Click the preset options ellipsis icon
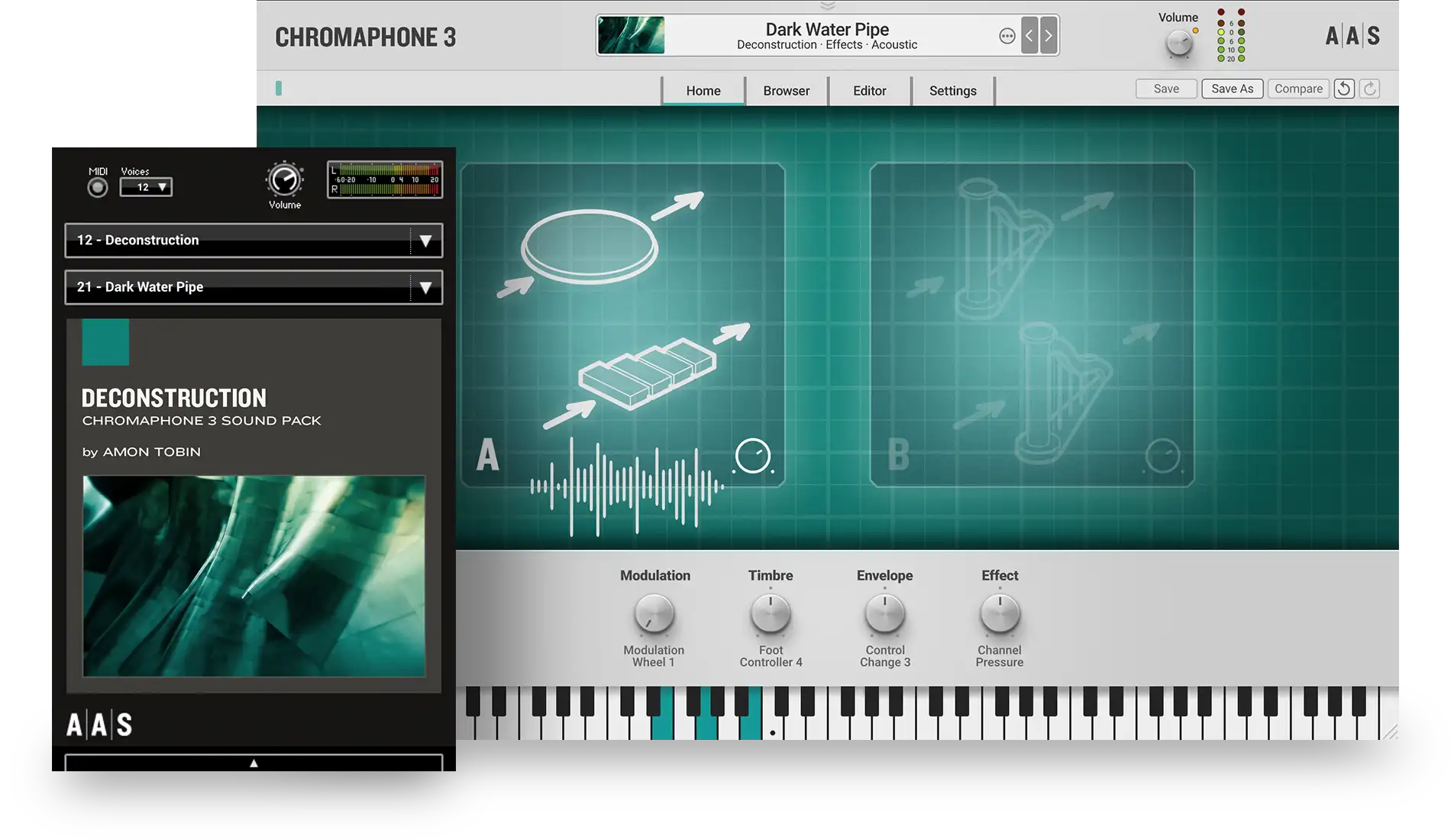 [1007, 36]
